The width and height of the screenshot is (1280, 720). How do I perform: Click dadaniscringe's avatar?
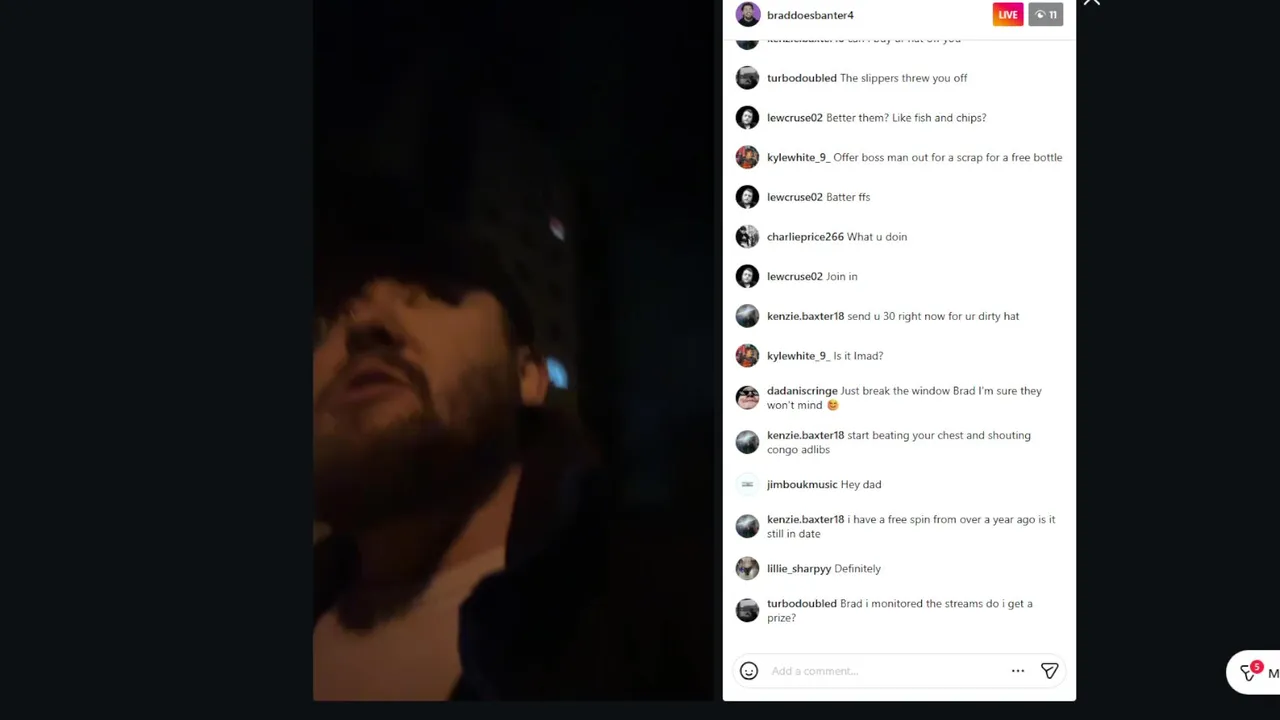coord(747,398)
